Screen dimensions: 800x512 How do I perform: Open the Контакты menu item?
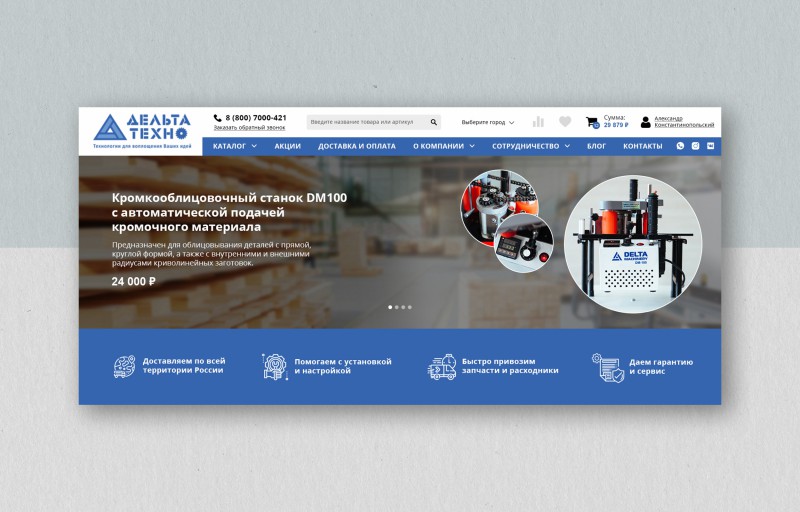[642, 146]
